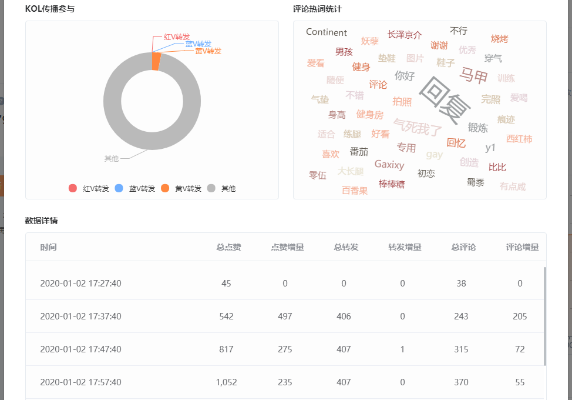Click the 总评论 value 243

tap(461, 316)
